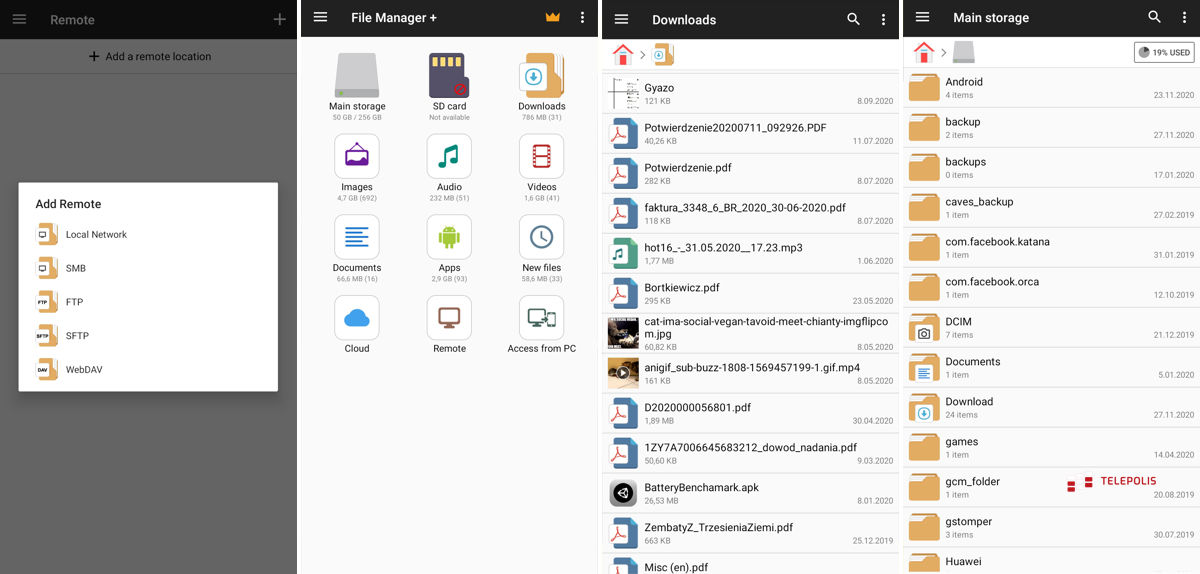Click Add a remote location
This screenshot has height=574, width=1200.
[150, 57]
